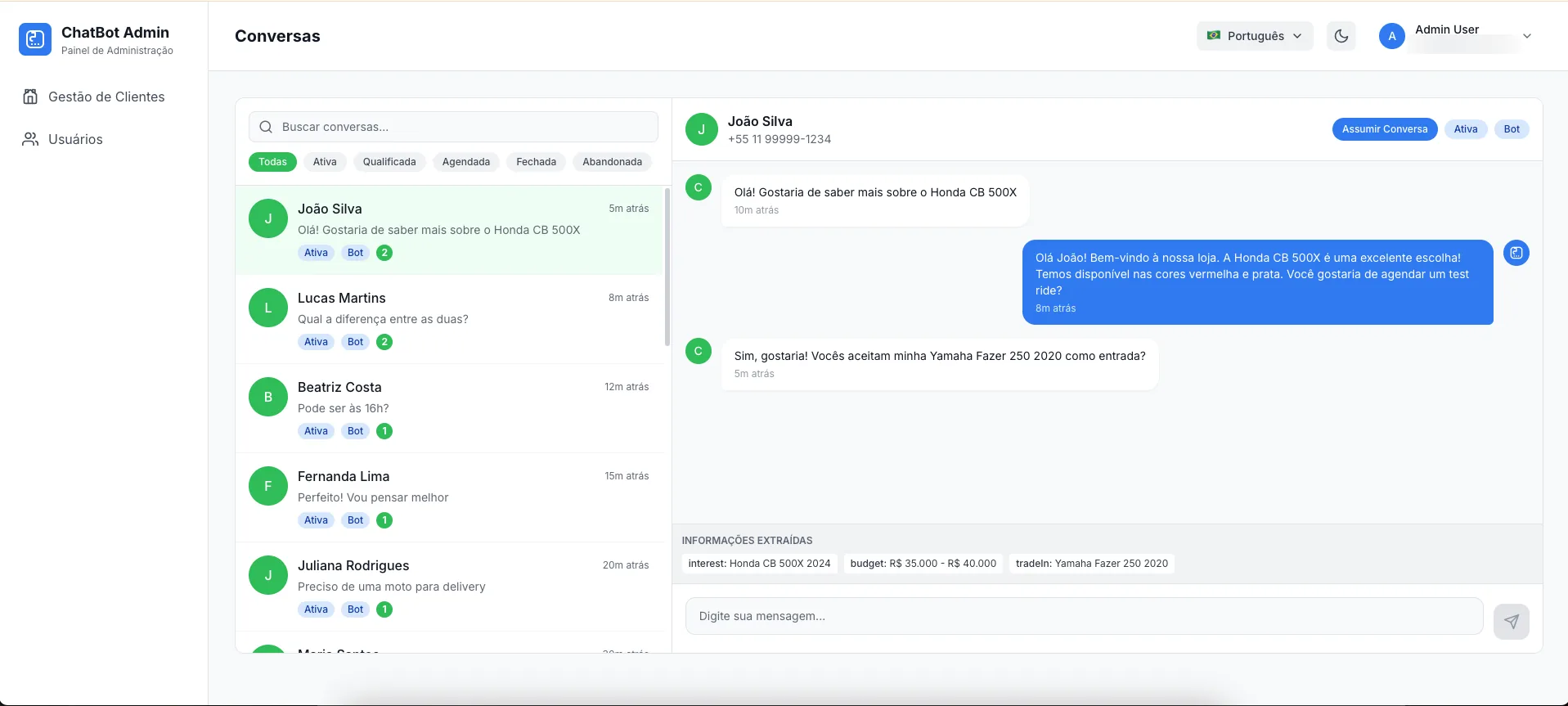Click the conversation list scrollbar
This screenshot has width=1568, height=706.
coord(667,267)
